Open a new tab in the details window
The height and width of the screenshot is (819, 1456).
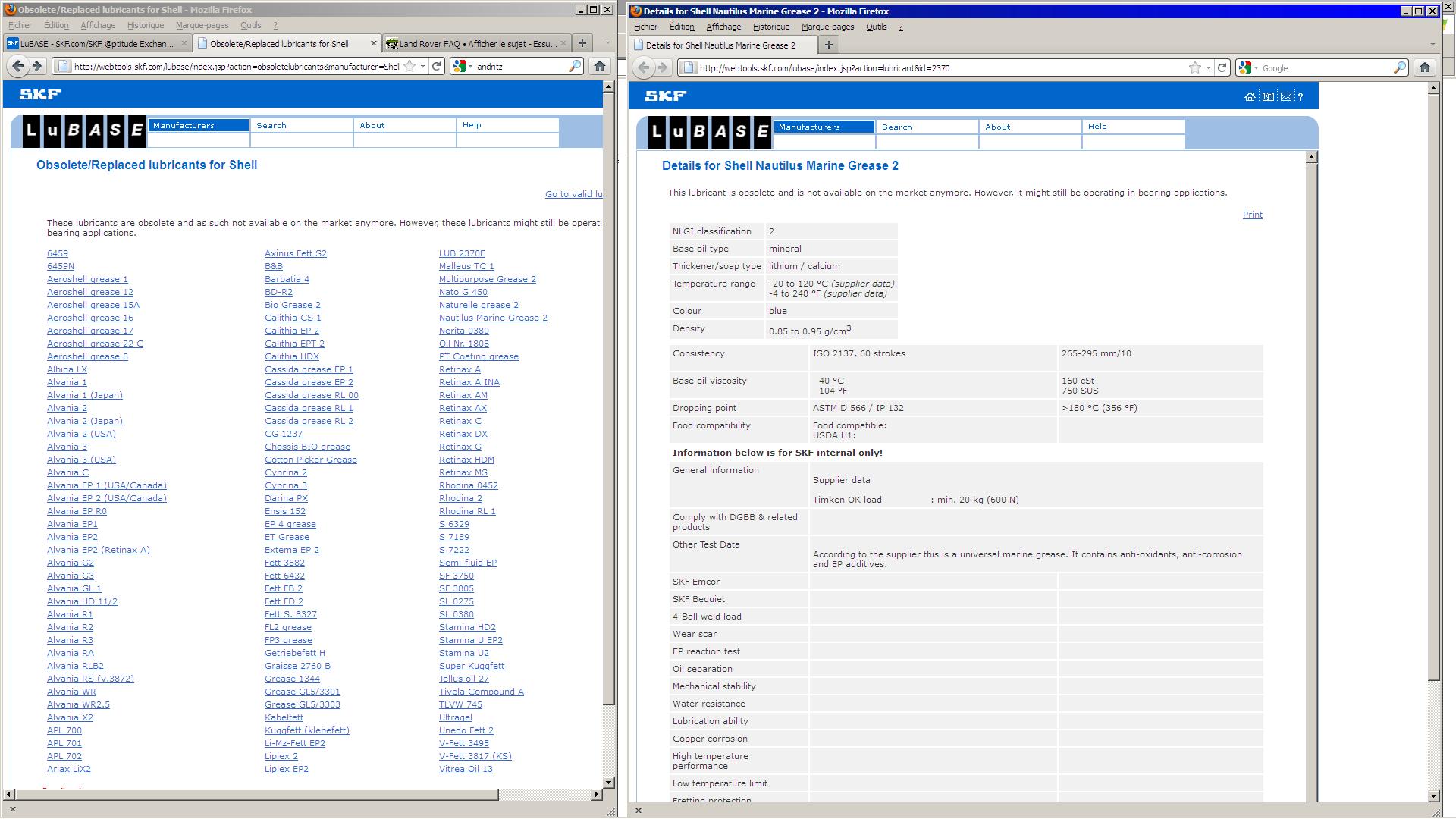click(x=828, y=45)
